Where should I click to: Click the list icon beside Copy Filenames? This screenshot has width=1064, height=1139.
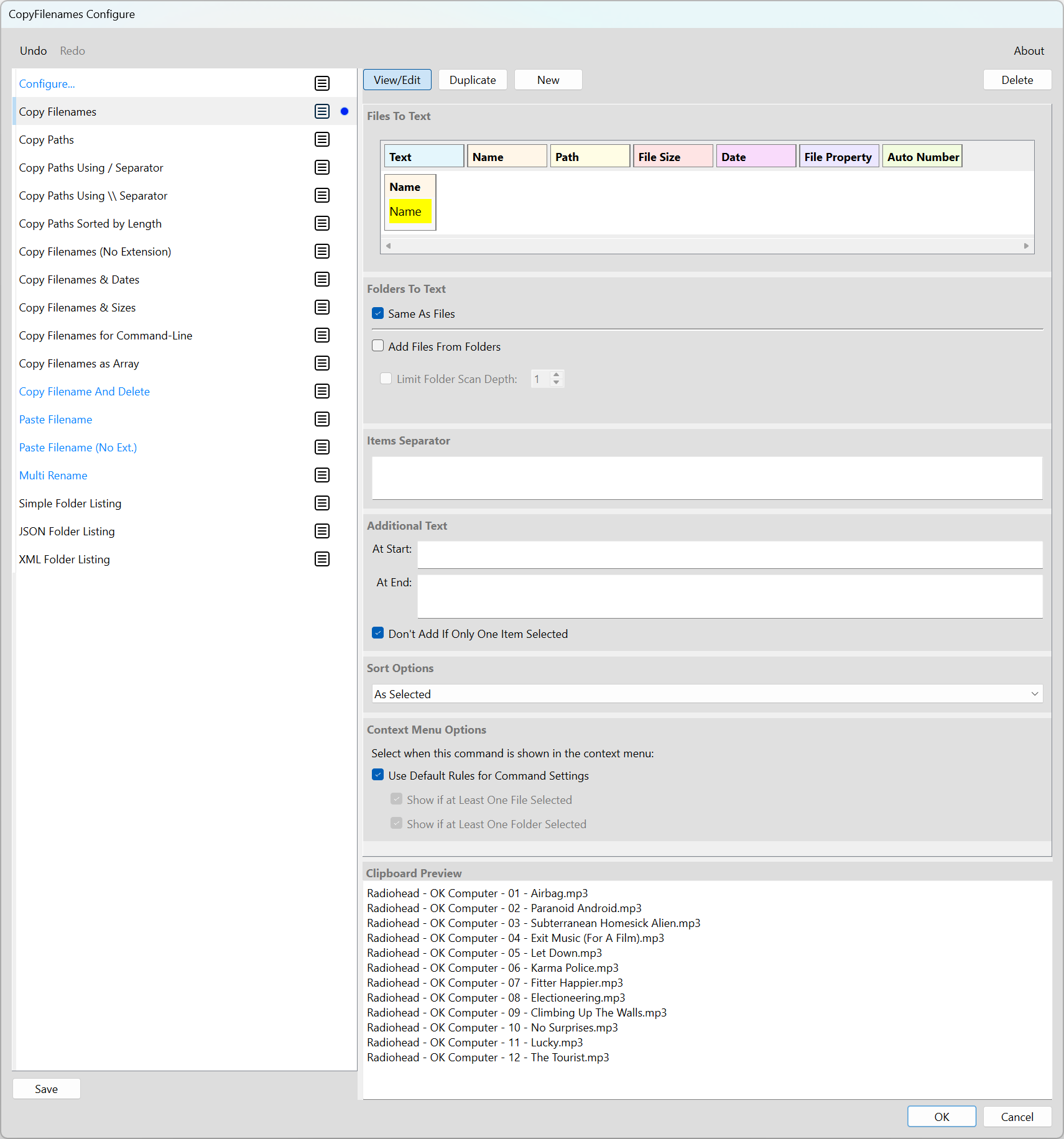click(322, 111)
